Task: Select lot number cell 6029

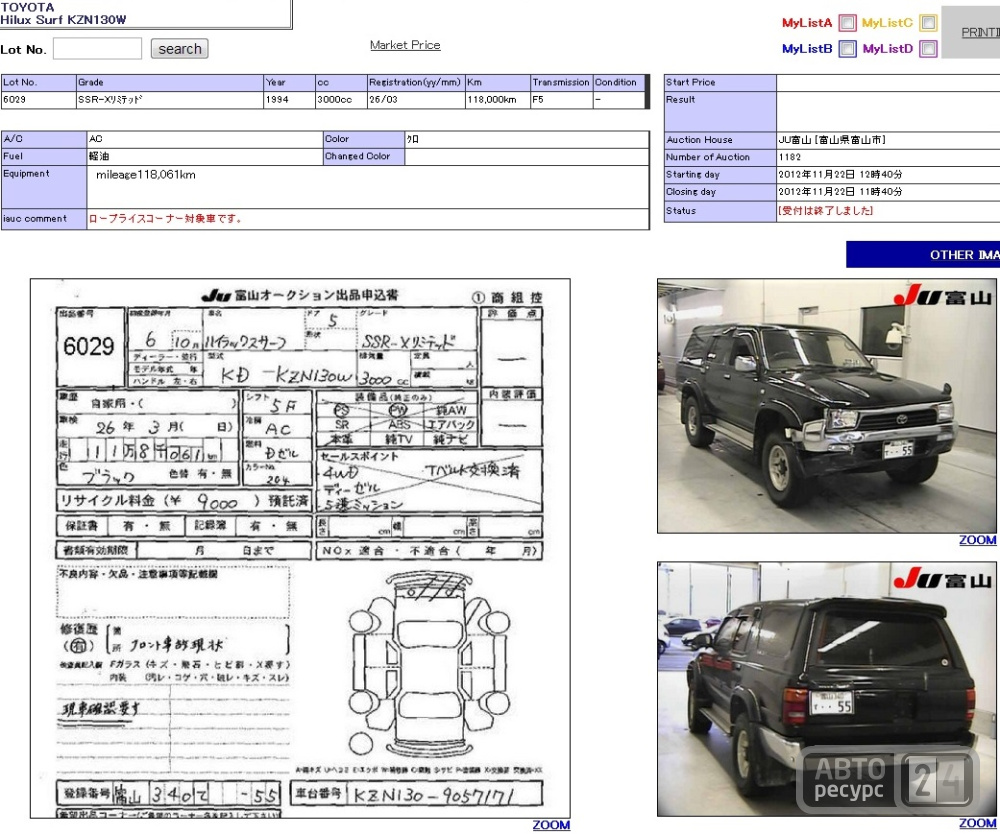Action: 38,99
